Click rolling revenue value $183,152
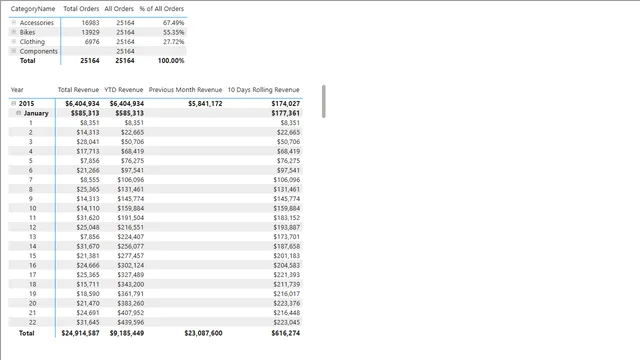 (x=287, y=218)
